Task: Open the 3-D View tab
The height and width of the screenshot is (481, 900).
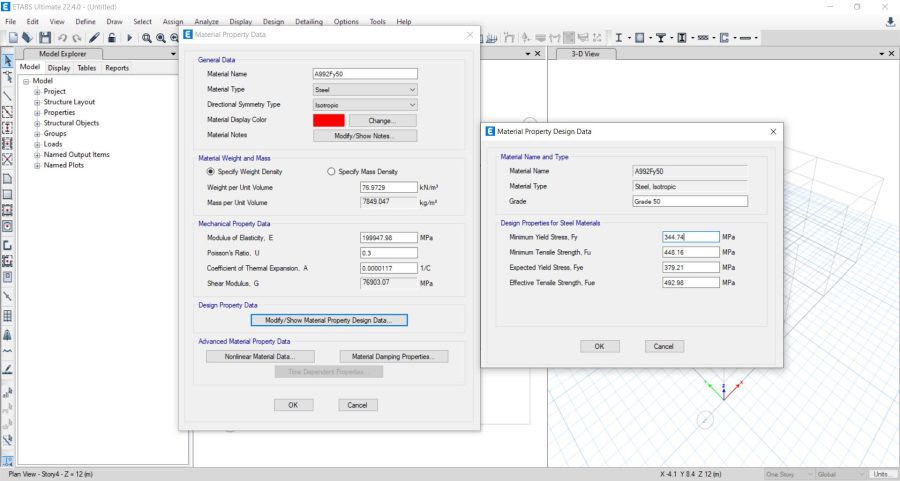Action: [585, 54]
